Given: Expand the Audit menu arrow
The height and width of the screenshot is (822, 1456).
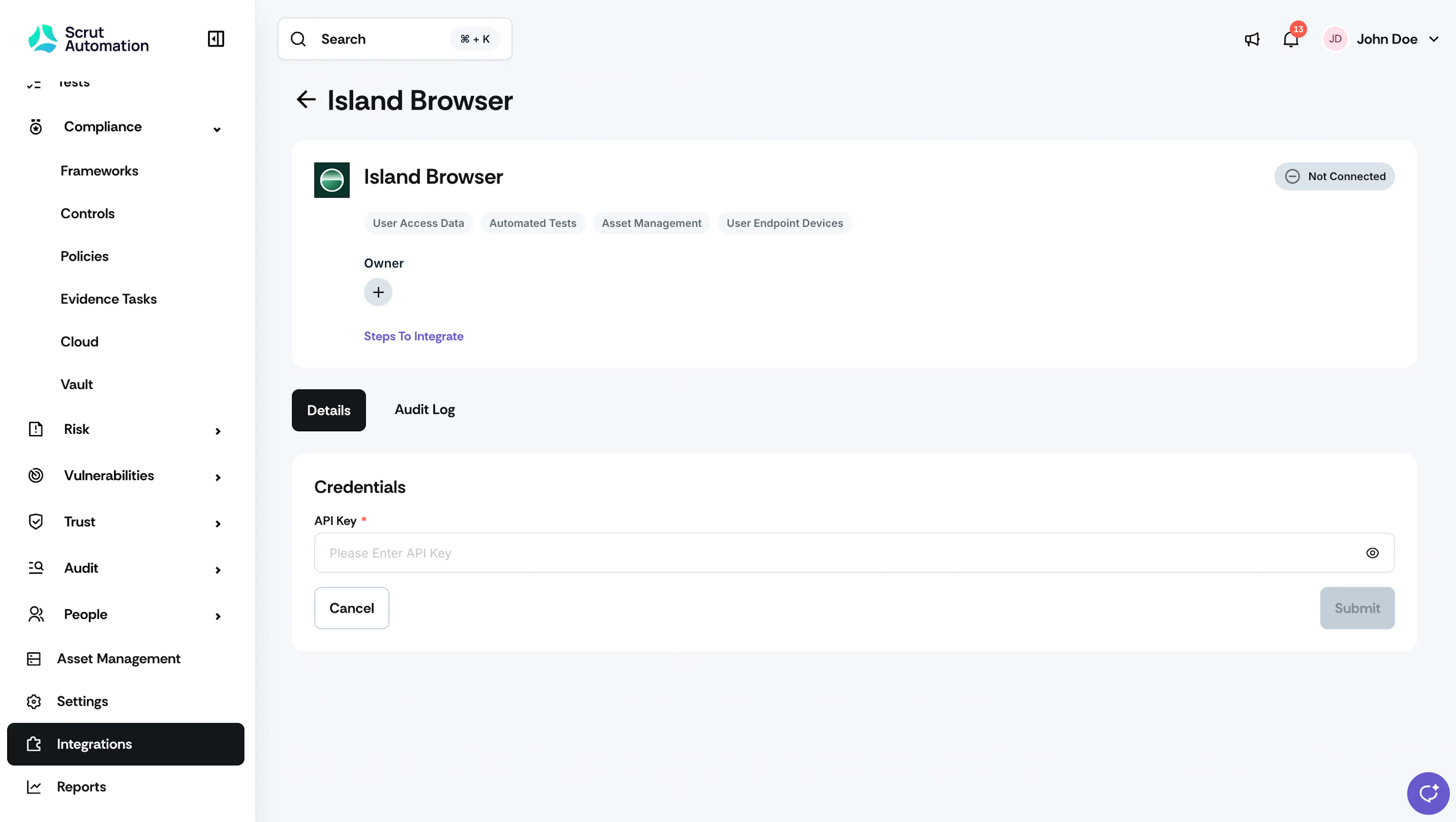Looking at the screenshot, I should 218,570.
